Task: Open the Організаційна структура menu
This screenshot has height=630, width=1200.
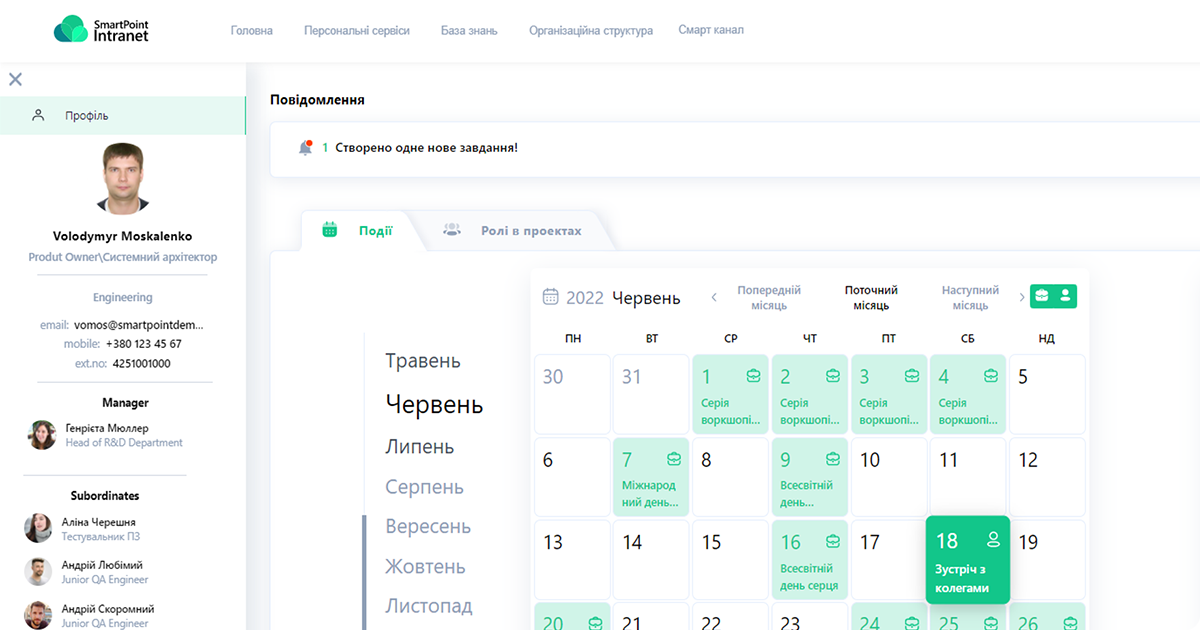Action: point(590,31)
